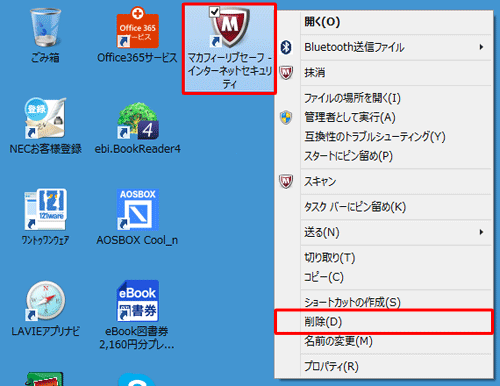Click the Bluetooth icon in context menu
Screen dimensions: 500x386
click(x=286, y=47)
